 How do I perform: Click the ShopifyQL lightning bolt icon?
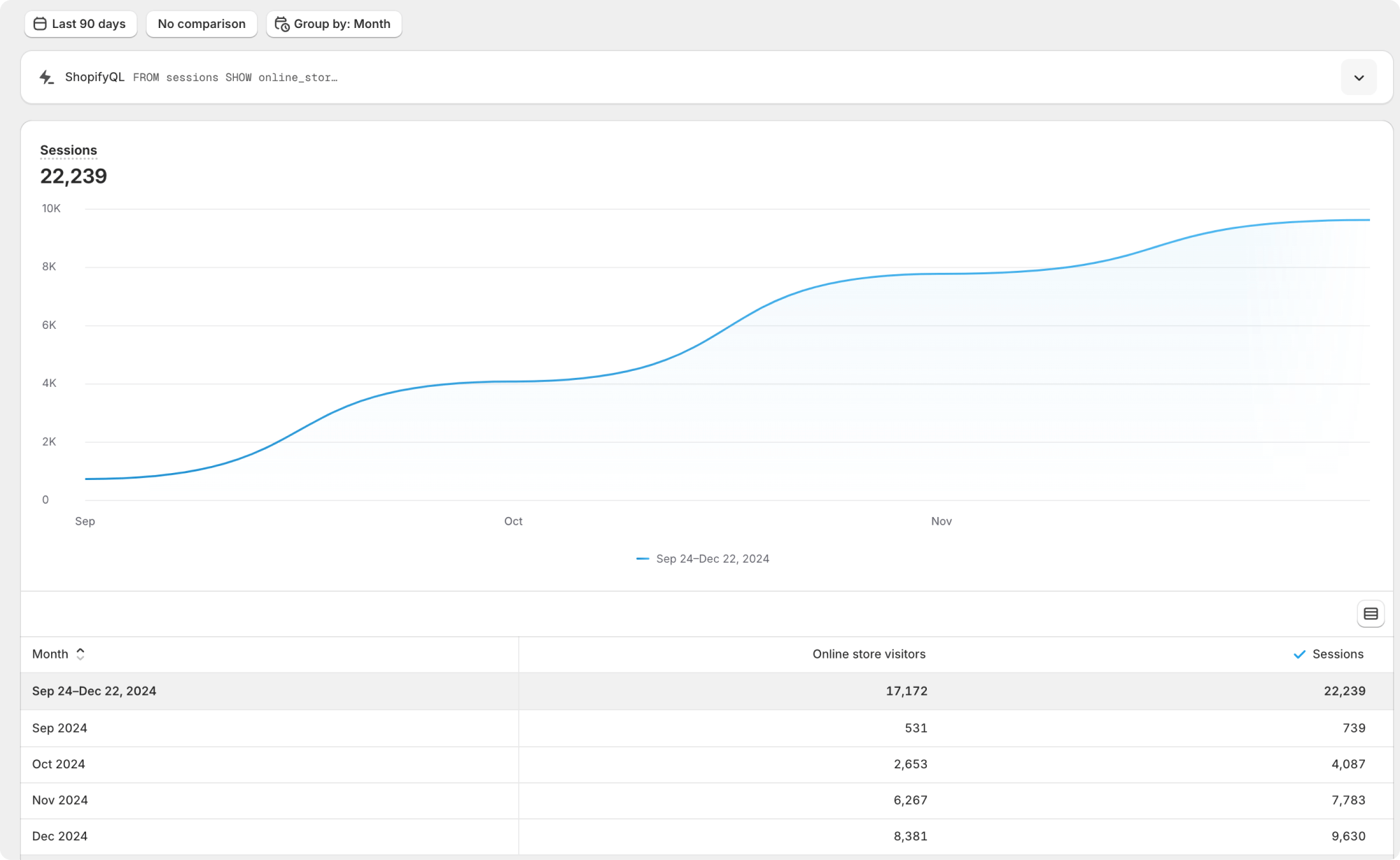click(x=46, y=77)
